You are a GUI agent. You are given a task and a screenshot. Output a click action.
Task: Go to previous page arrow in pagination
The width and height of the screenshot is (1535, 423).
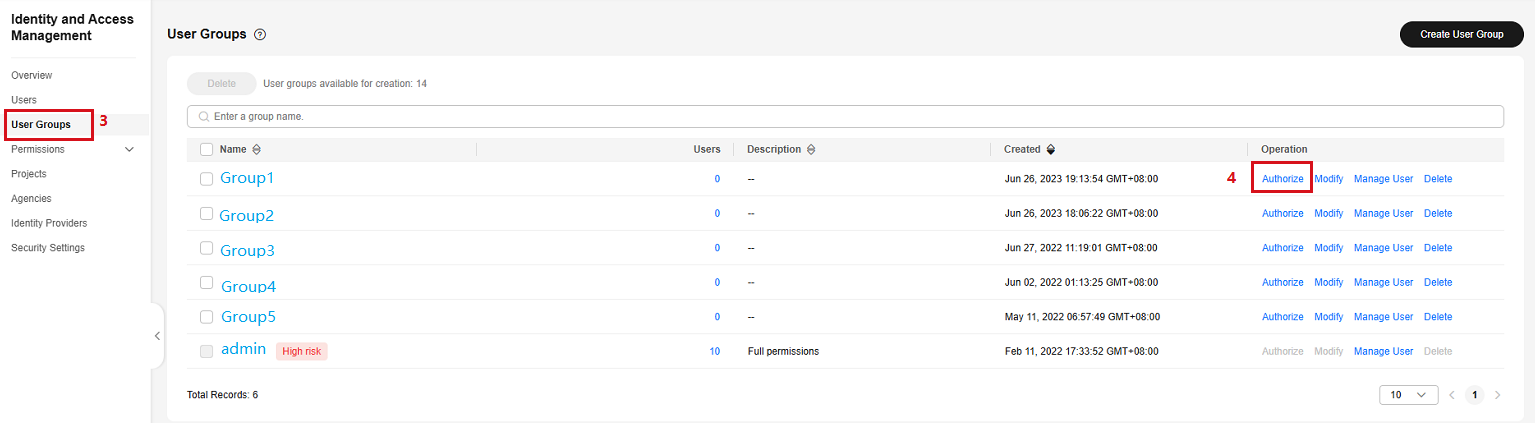pos(1453,395)
